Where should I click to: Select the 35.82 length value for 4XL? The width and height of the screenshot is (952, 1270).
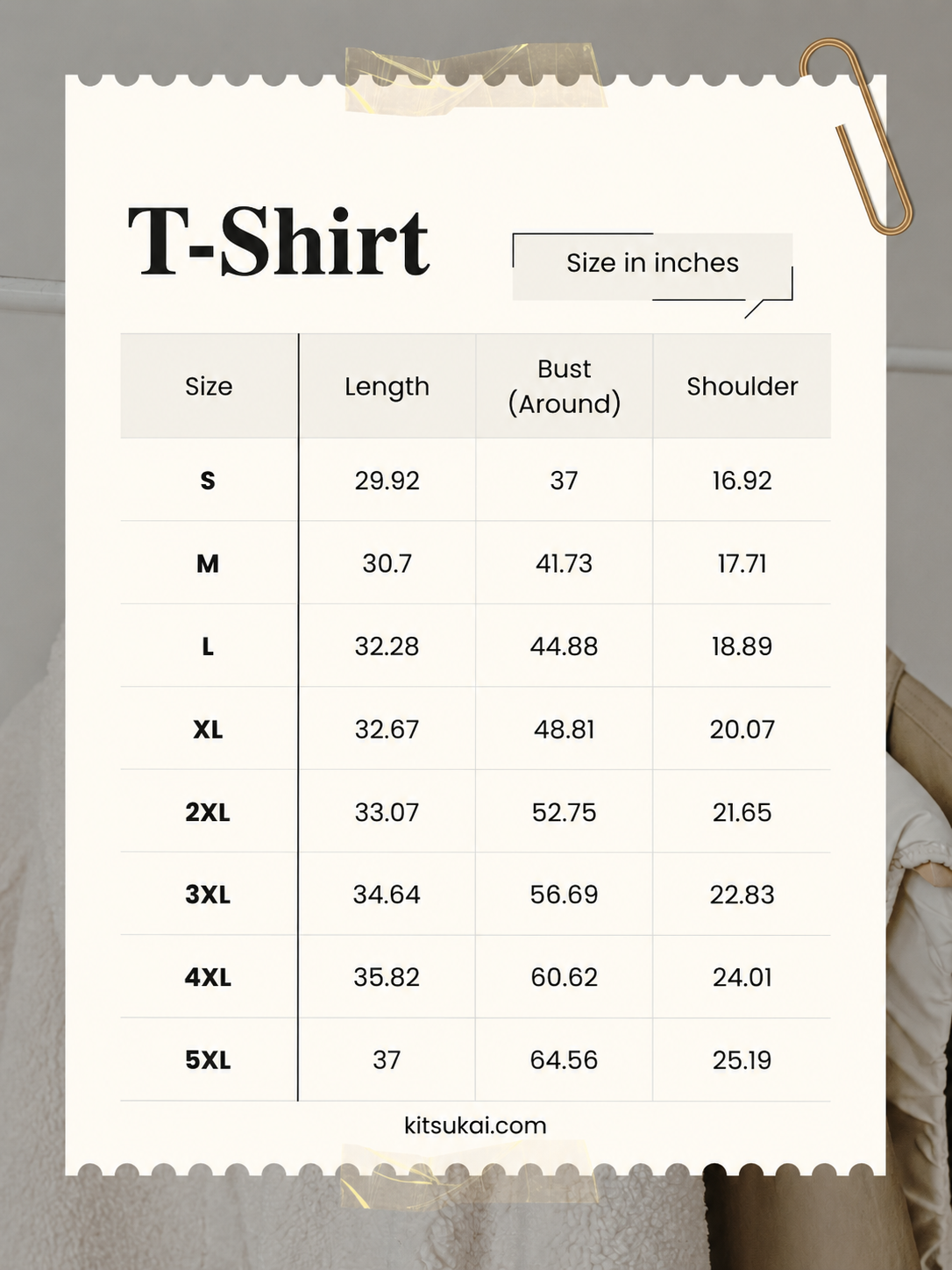pos(387,977)
